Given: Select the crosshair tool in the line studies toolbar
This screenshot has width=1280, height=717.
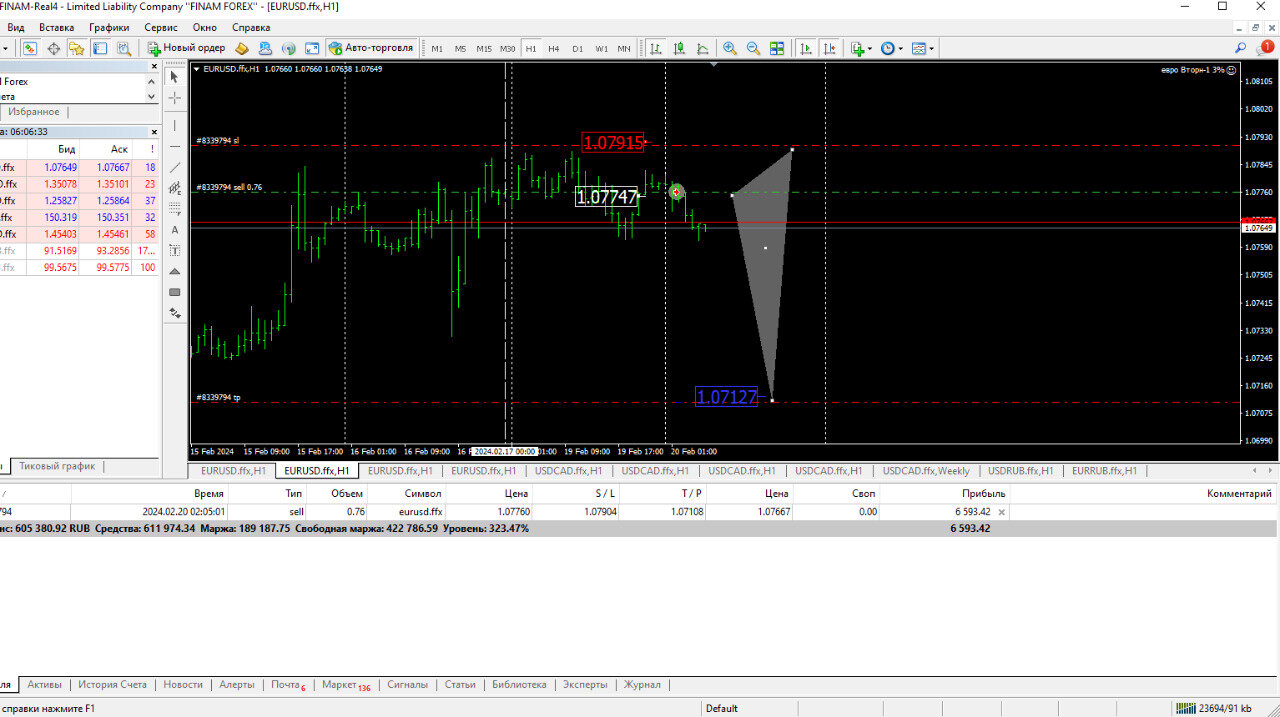Looking at the screenshot, I should pos(175,98).
